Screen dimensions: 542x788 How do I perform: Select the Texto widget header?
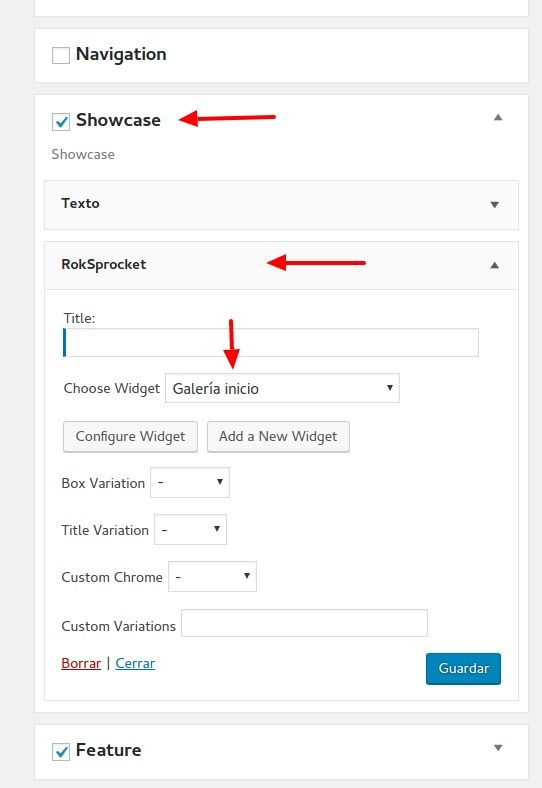[282, 205]
